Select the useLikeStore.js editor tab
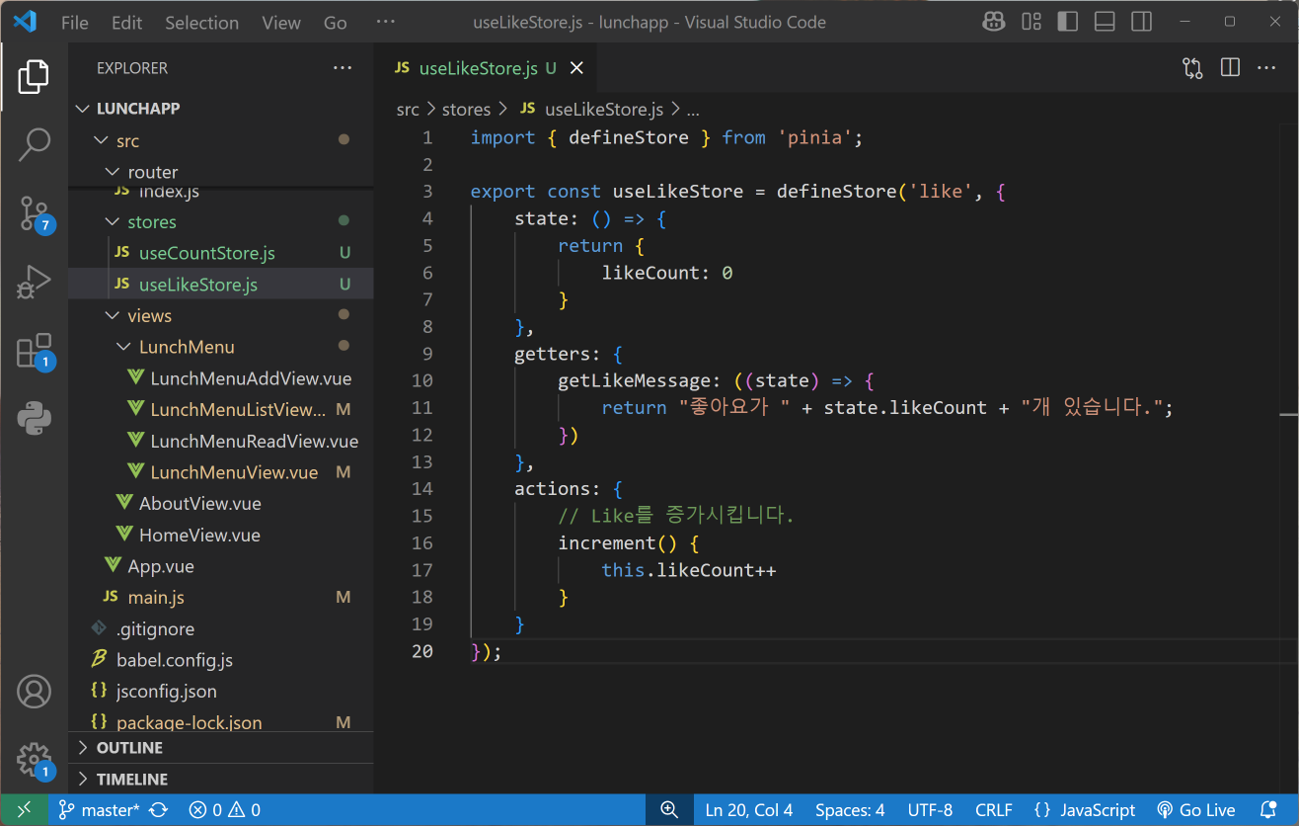 pyautogui.click(x=487, y=68)
